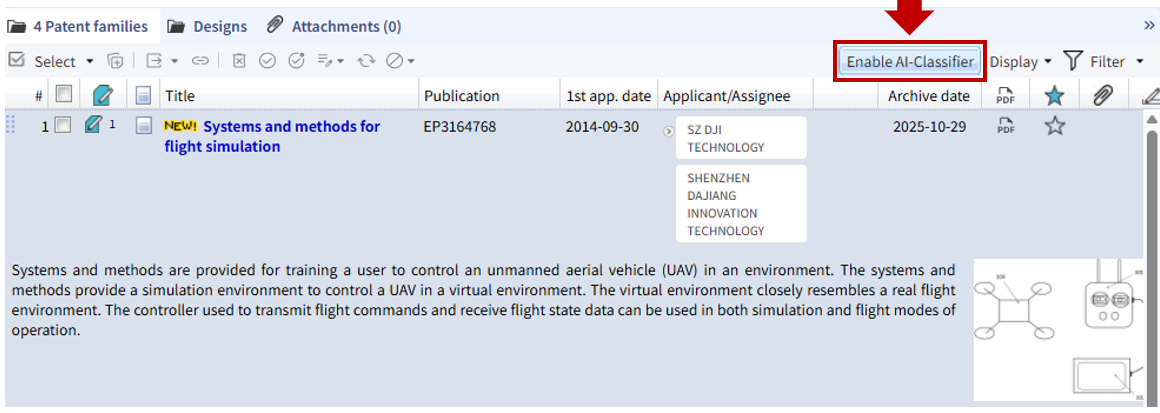
Task: Click the refresh arrows toolbar icon
Action: [366, 61]
